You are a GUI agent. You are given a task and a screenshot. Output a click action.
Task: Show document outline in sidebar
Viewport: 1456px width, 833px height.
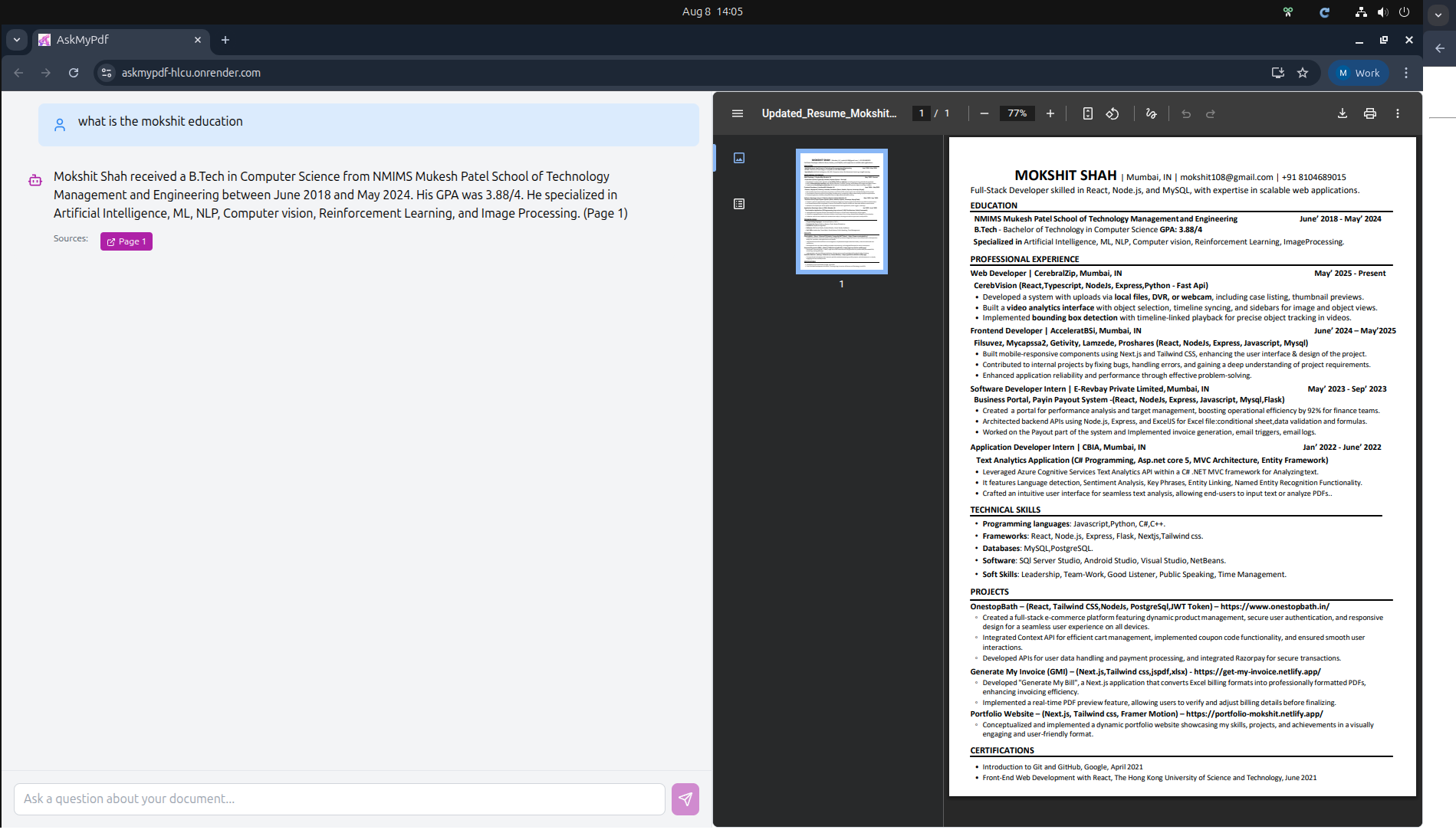[x=739, y=204]
